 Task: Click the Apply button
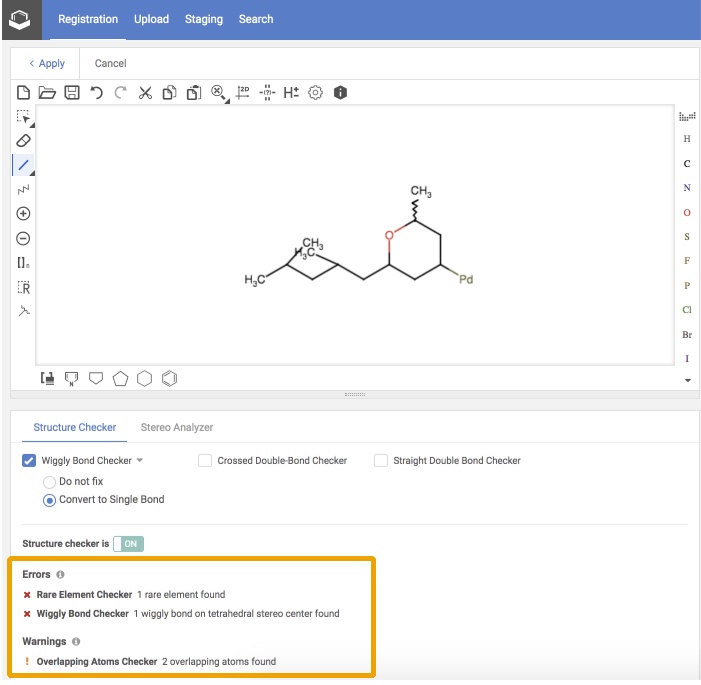(46, 63)
